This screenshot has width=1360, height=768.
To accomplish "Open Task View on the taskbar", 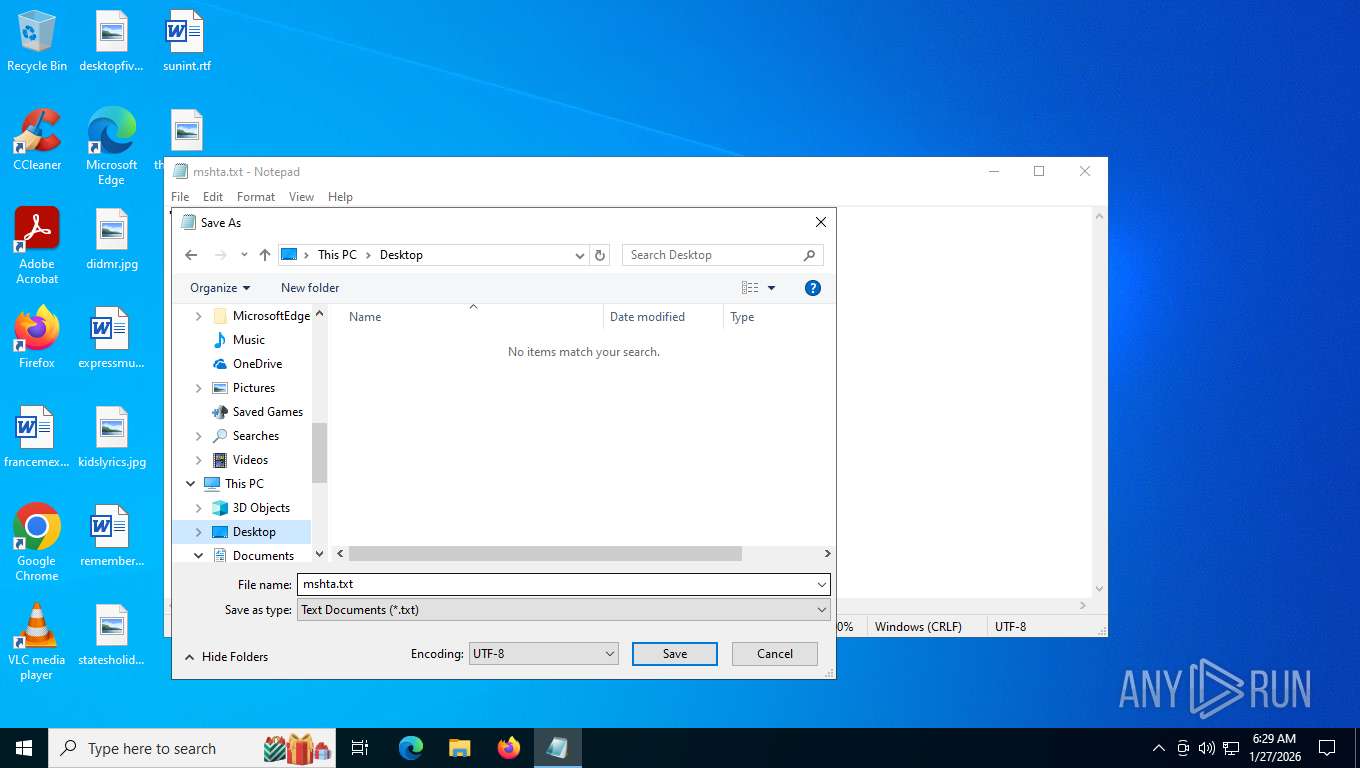I will click(360, 748).
